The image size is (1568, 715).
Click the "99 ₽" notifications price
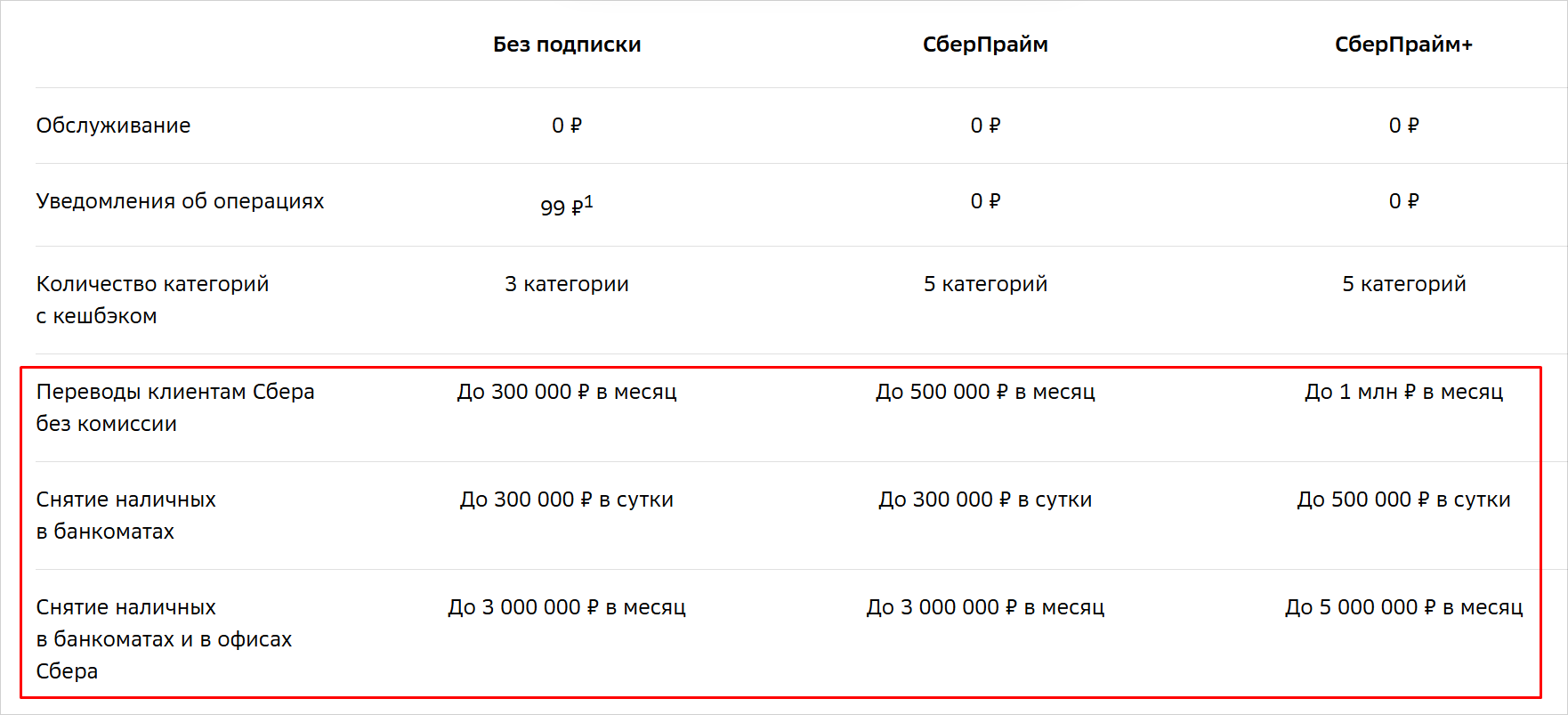click(561, 207)
